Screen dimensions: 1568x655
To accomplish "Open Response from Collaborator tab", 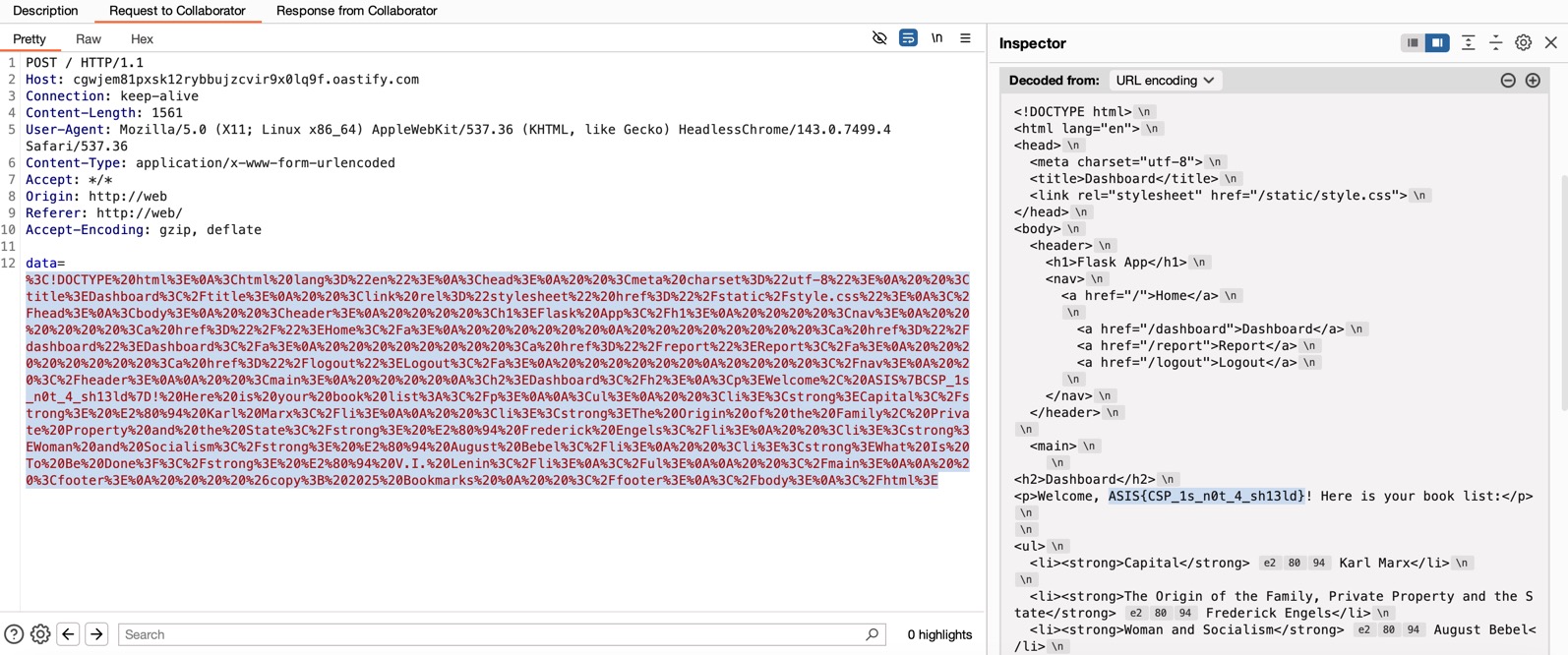I will 356,11.
